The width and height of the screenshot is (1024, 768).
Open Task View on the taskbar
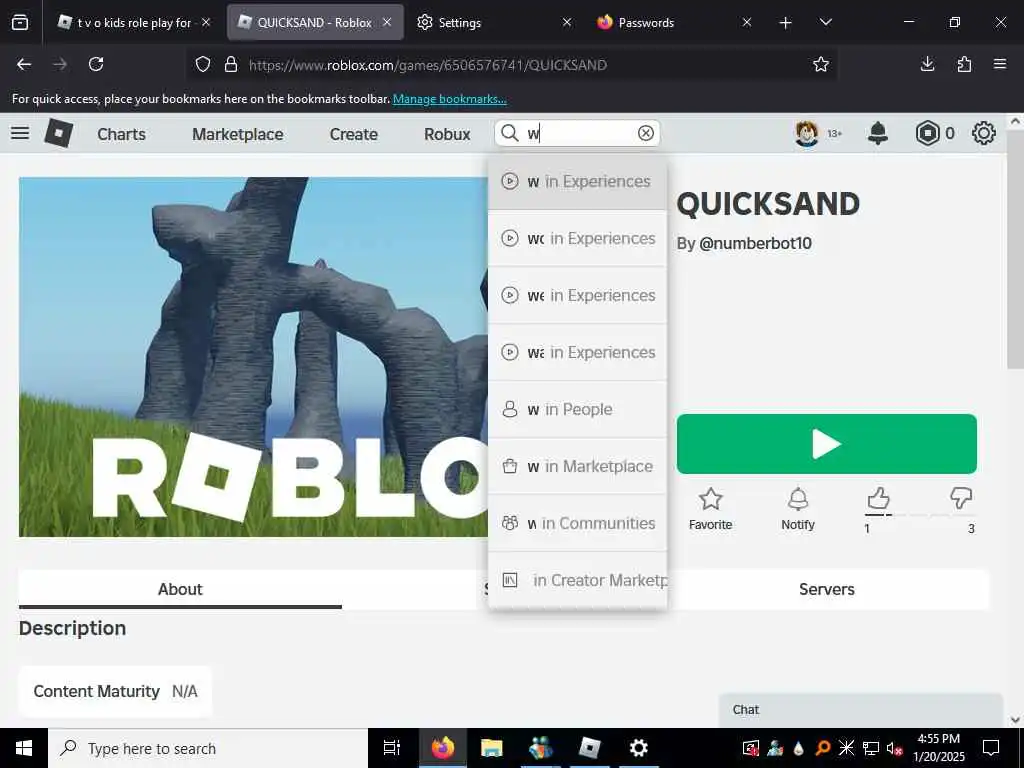click(x=392, y=748)
